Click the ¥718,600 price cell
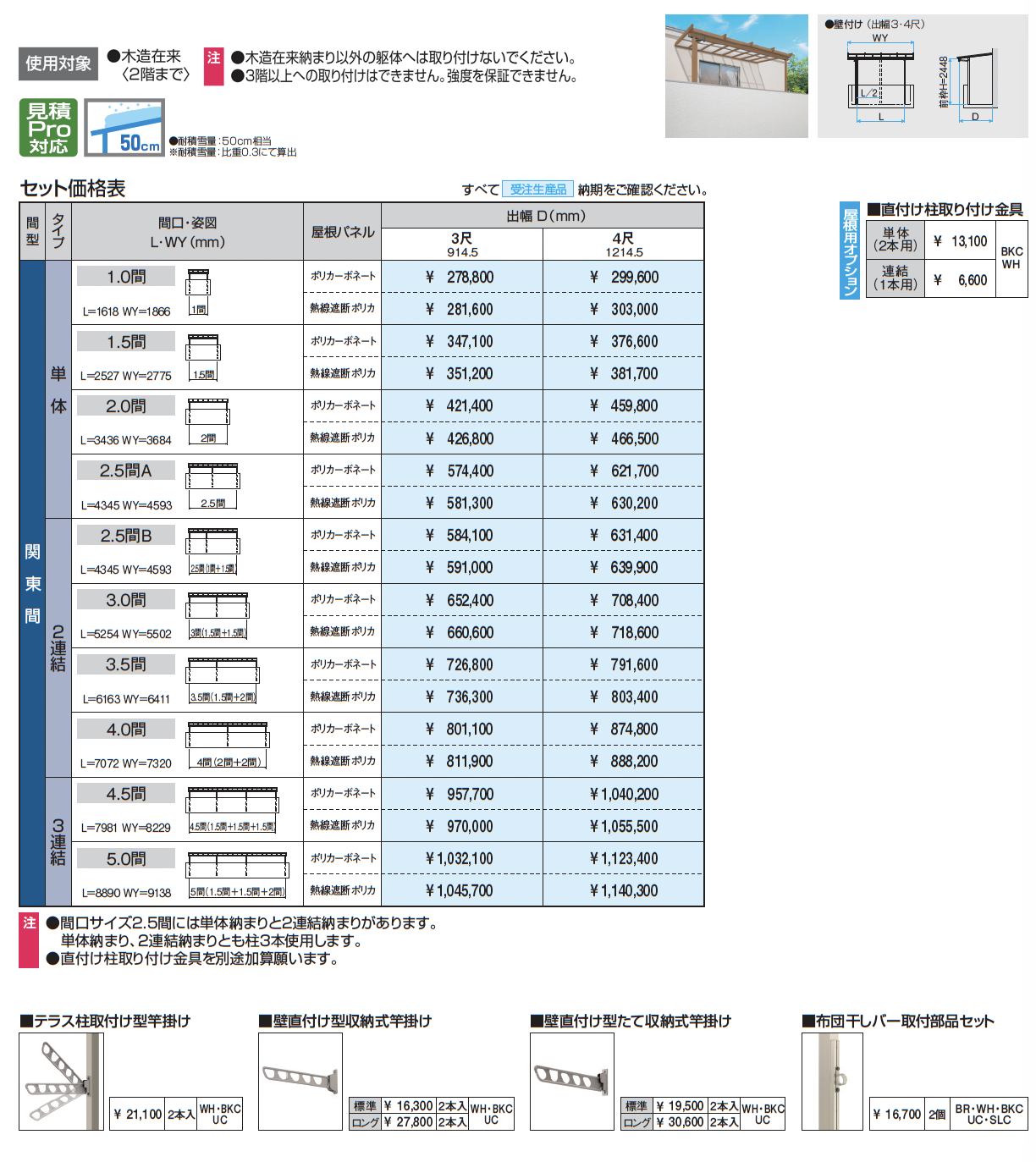 point(624,632)
